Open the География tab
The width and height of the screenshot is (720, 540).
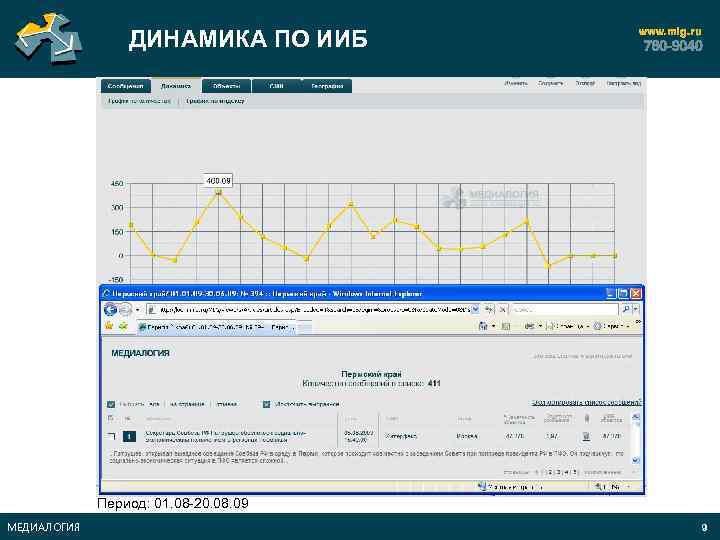(x=327, y=86)
